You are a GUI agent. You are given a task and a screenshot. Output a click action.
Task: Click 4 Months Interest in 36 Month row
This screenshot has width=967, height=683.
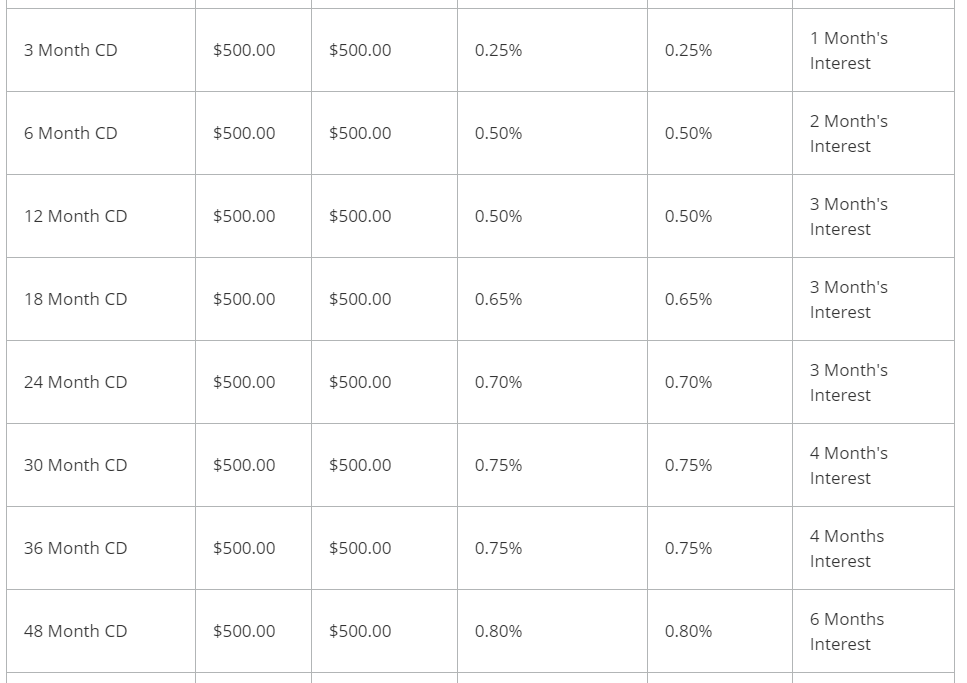pos(847,548)
